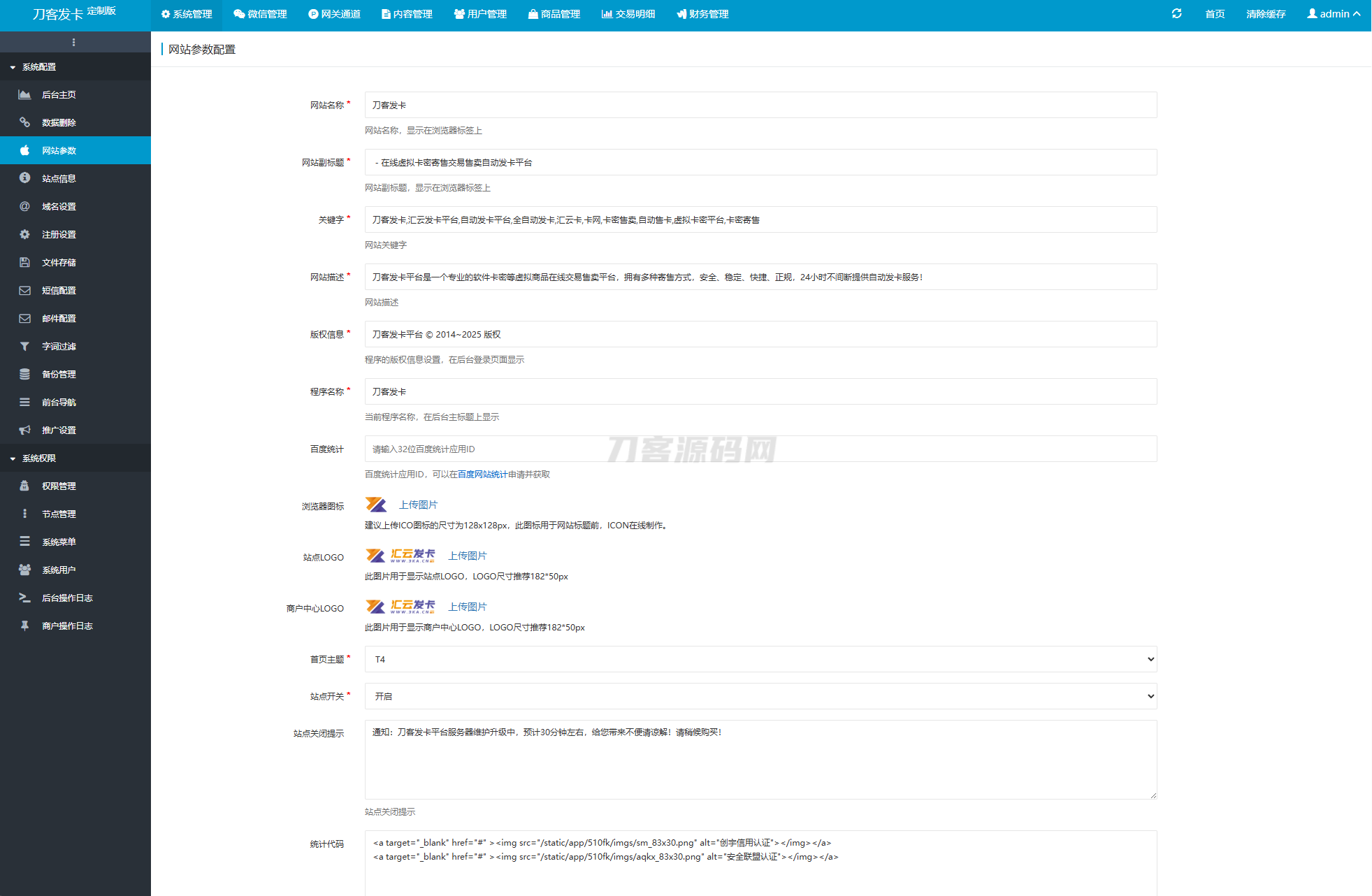Click the megaphone icon beside 推广设置
The image size is (1372, 896).
point(24,430)
